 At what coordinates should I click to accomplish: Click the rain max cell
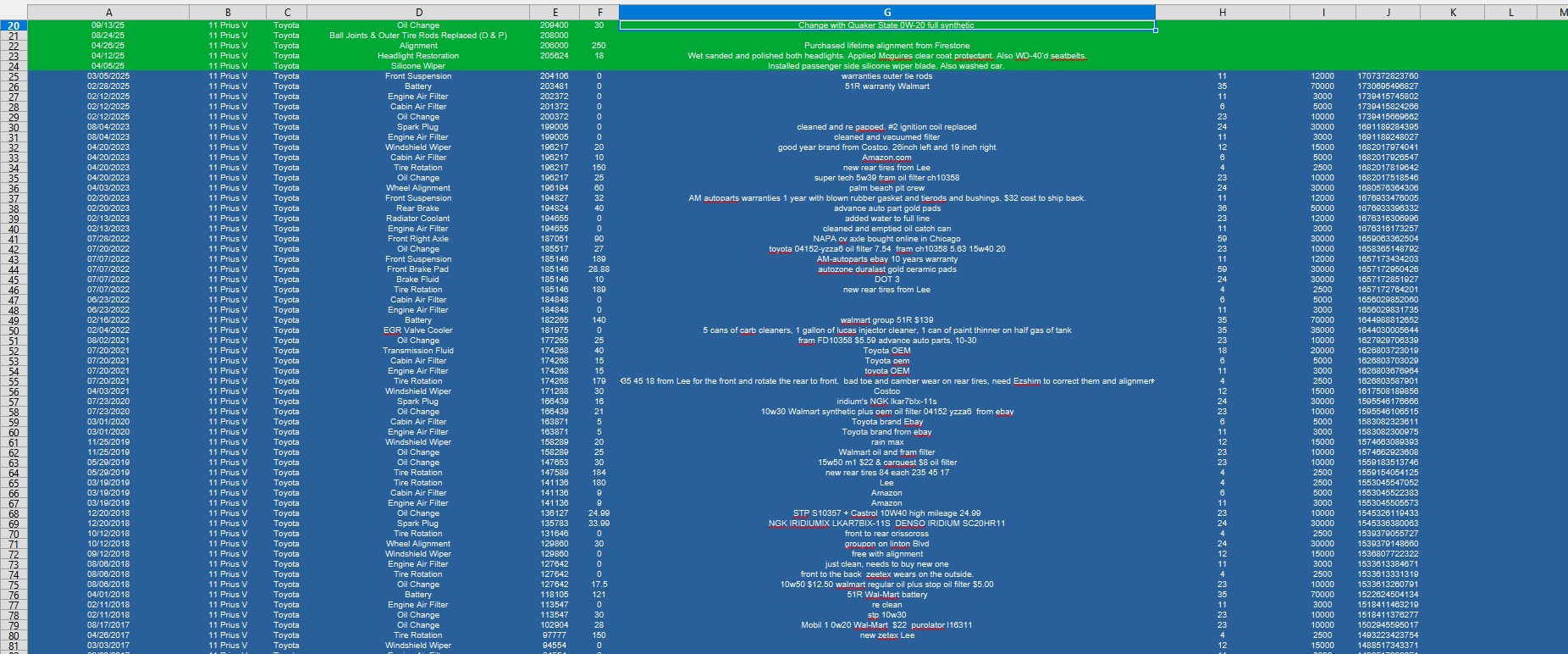click(x=887, y=442)
